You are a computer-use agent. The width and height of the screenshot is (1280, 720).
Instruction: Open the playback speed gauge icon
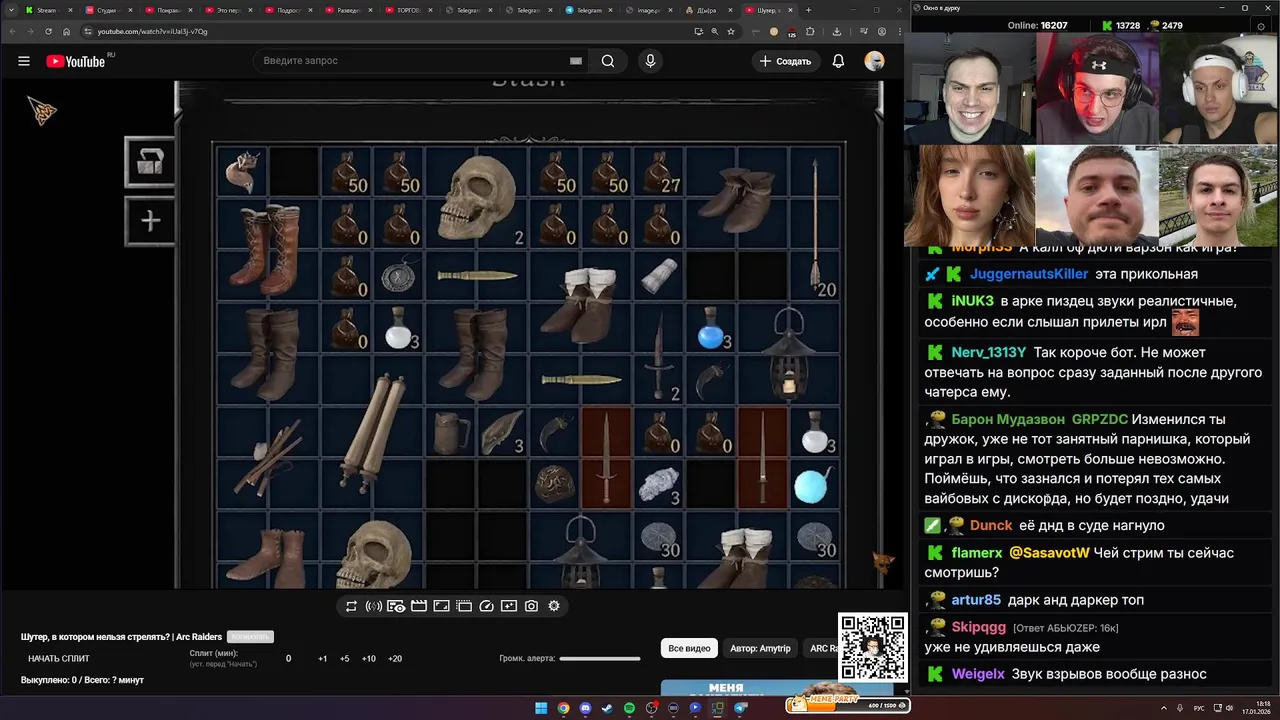(486, 606)
